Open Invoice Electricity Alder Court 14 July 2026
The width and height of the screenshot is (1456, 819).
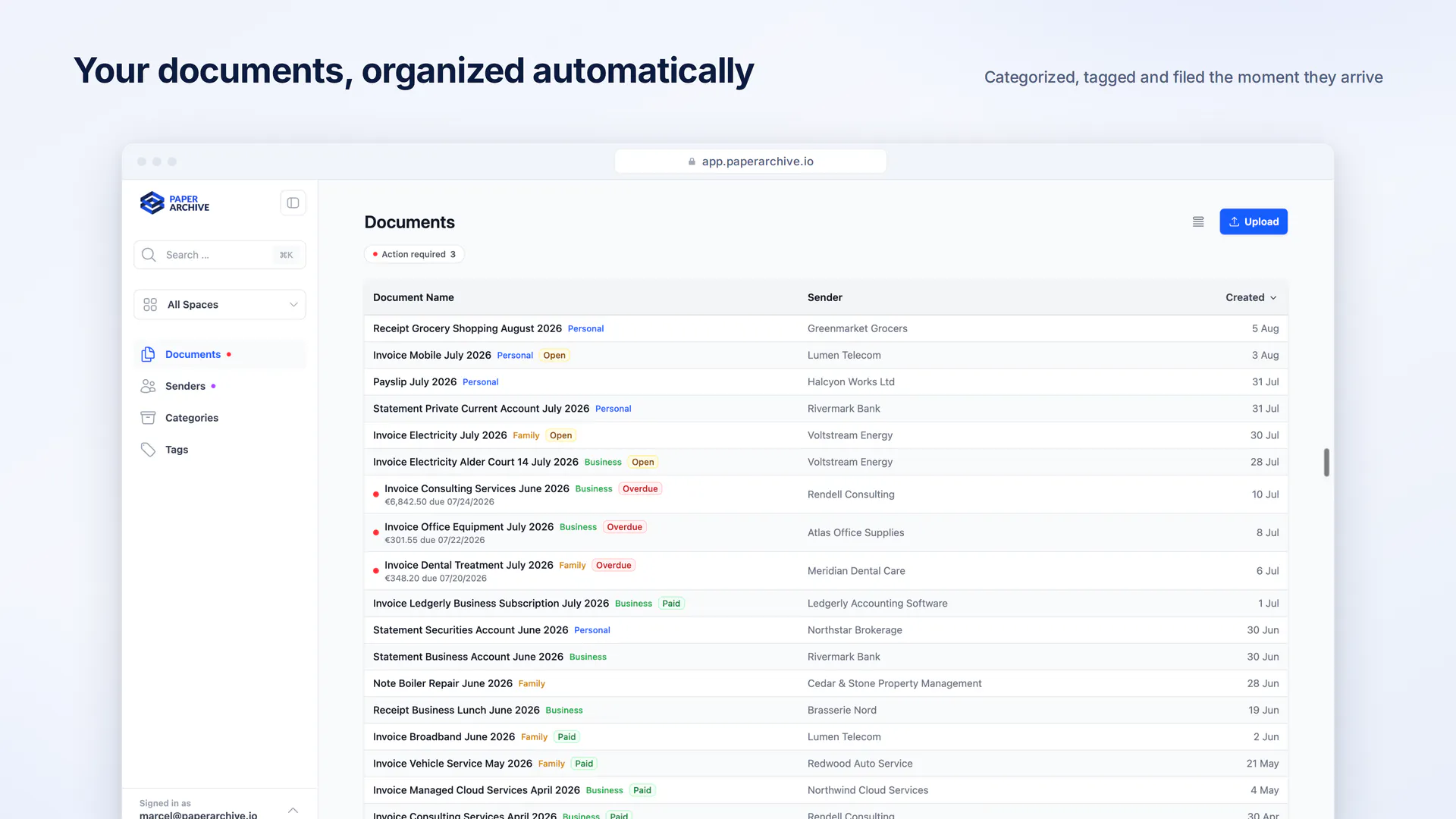[475, 462]
